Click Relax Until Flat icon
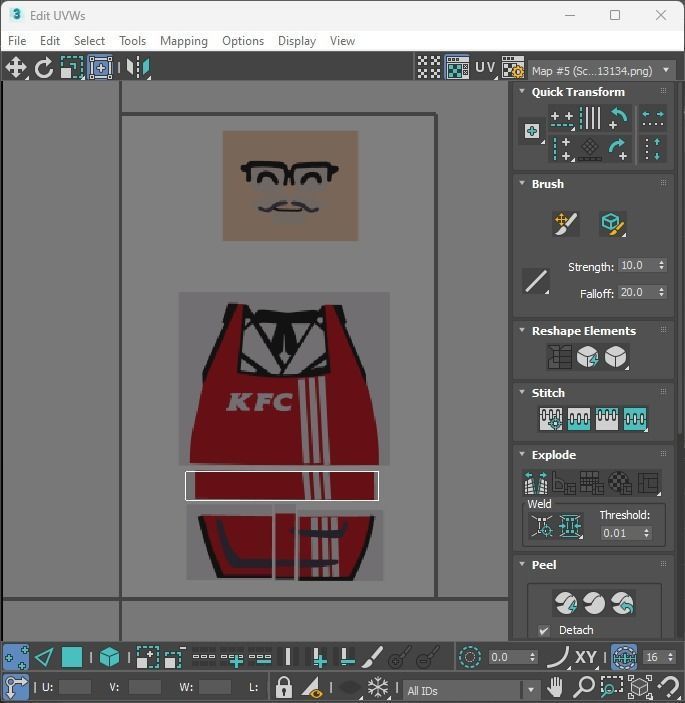685x703 pixels. tap(587, 357)
